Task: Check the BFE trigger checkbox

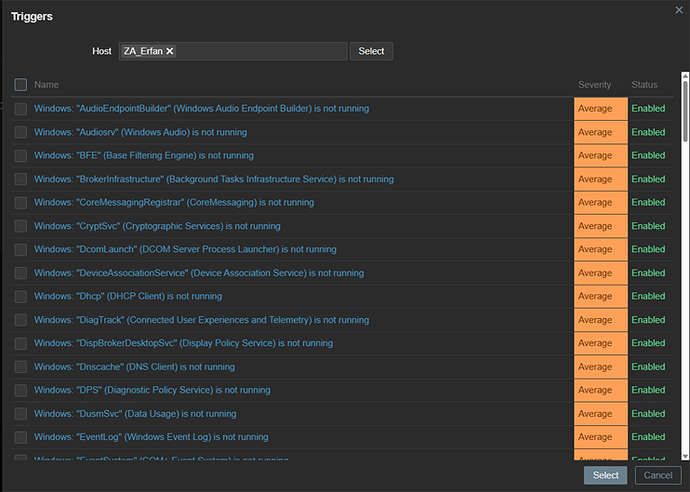Action: (x=21, y=155)
